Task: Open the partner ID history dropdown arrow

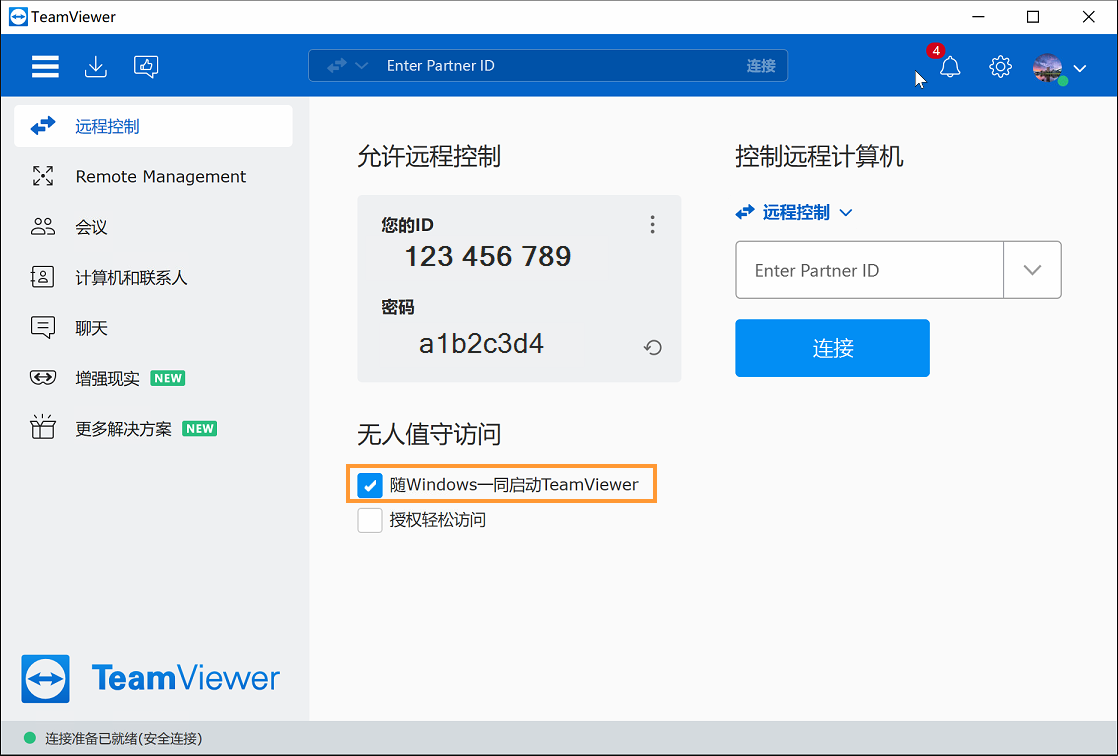Action: click(1032, 270)
